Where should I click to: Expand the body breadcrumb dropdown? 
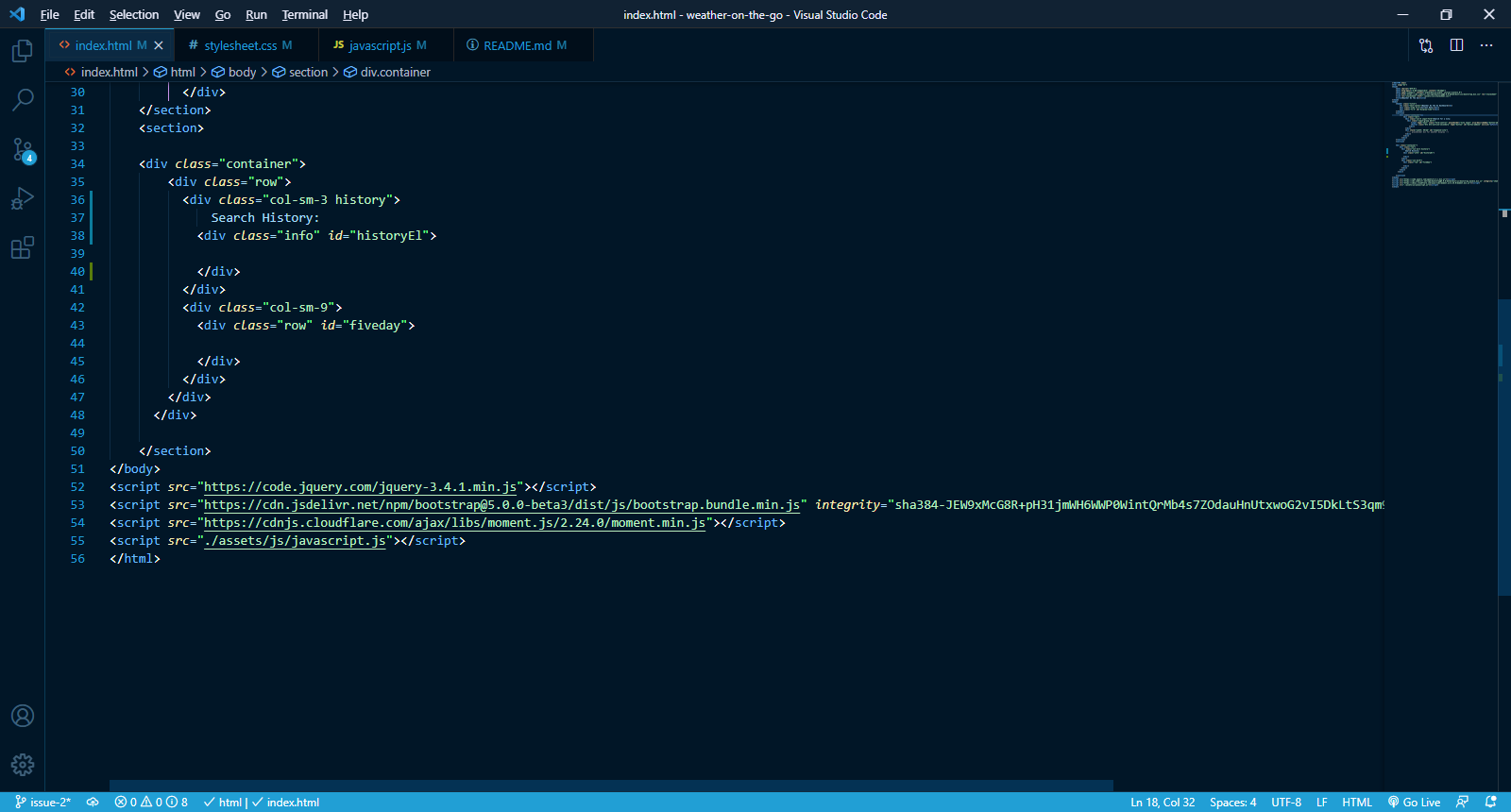point(233,72)
